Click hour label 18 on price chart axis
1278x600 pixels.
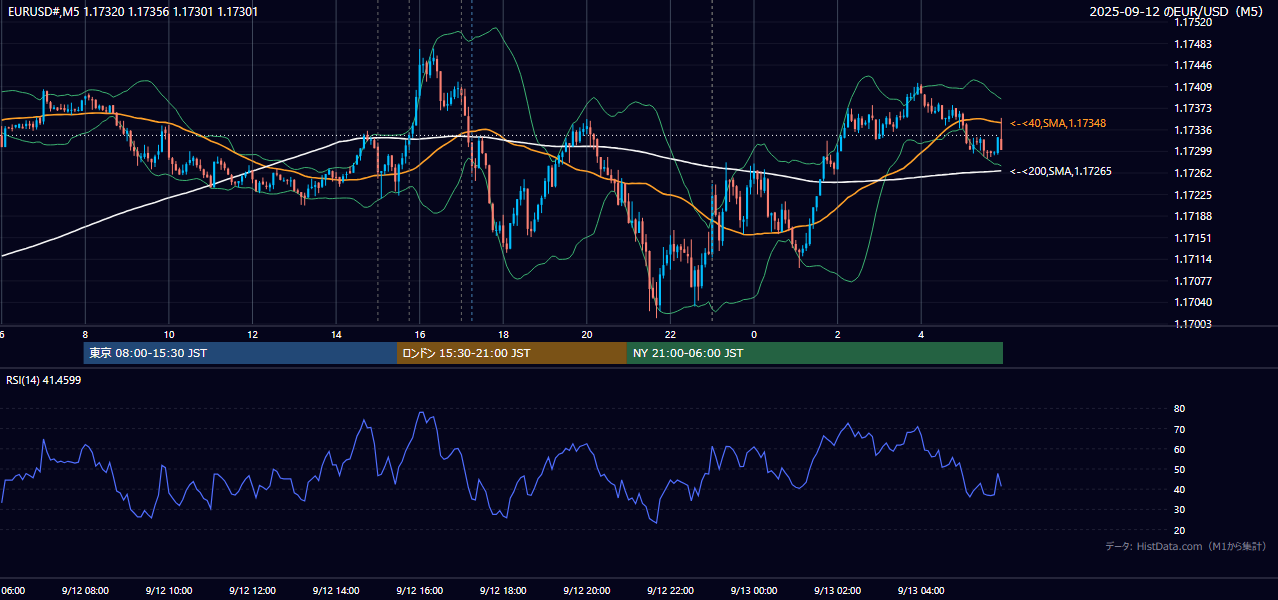coord(503,334)
